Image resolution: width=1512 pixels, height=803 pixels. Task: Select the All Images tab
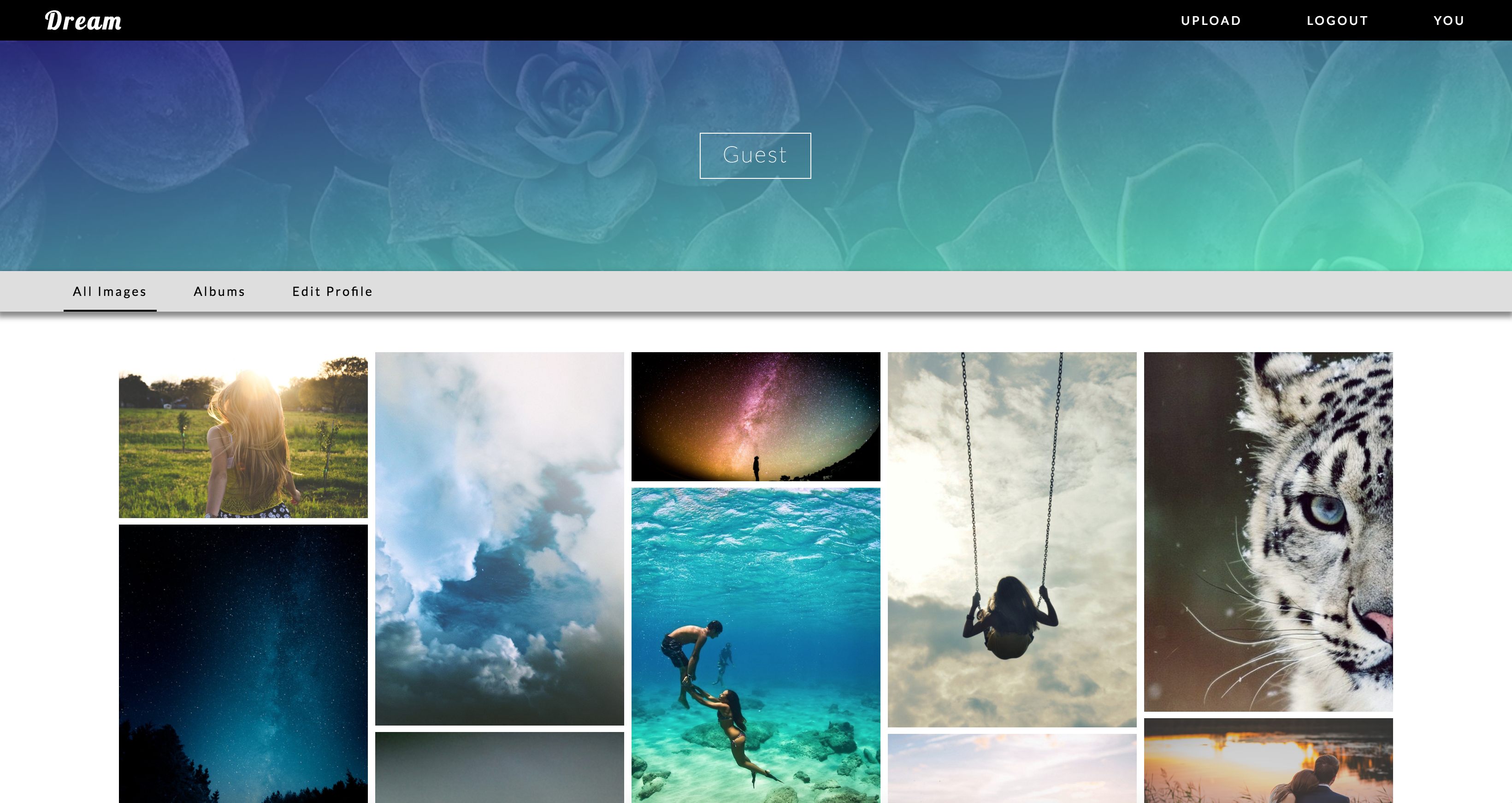click(x=110, y=292)
